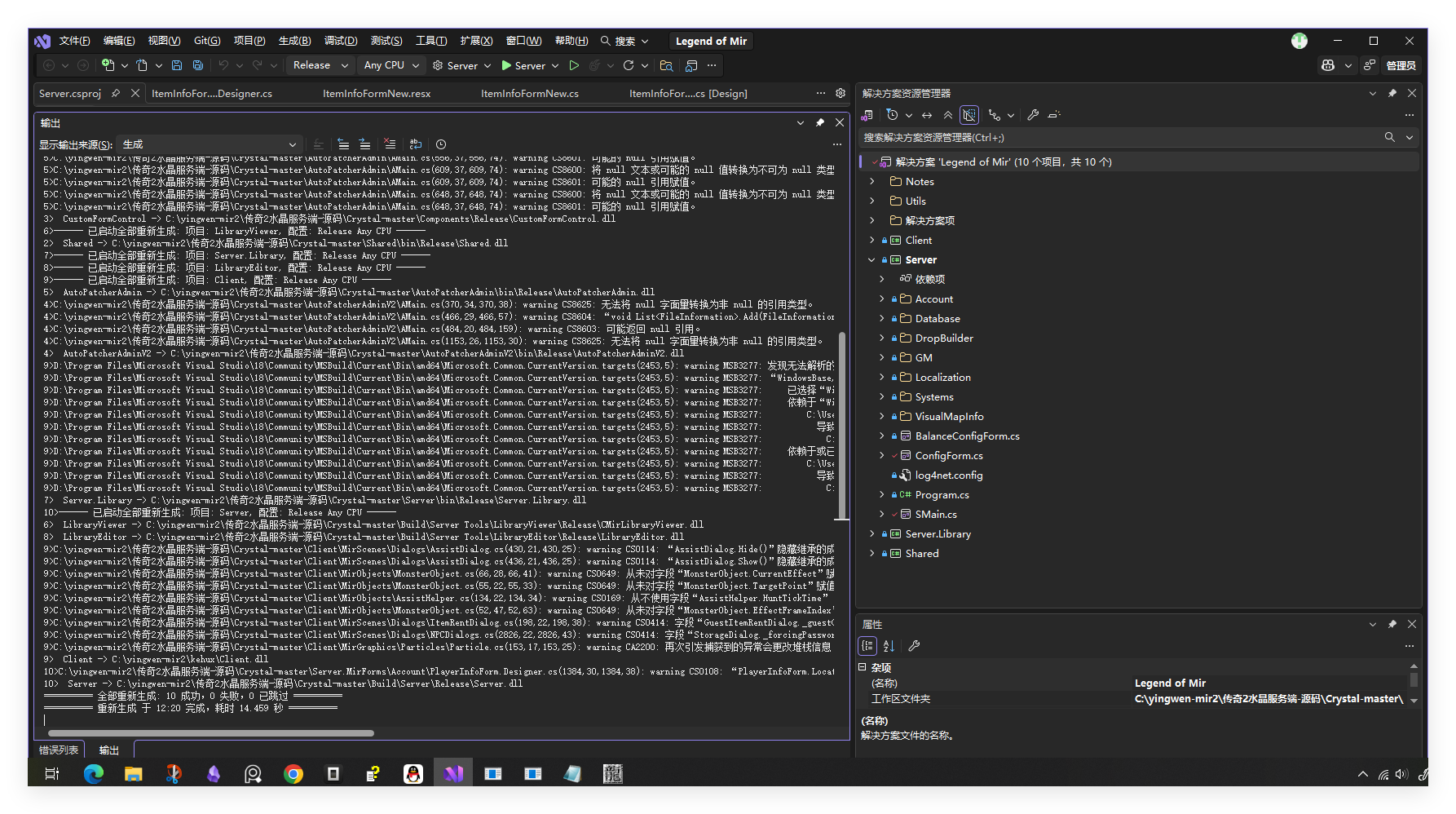Clear all output with the red-X list icon
1456x814 pixels.
click(x=390, y=144)
